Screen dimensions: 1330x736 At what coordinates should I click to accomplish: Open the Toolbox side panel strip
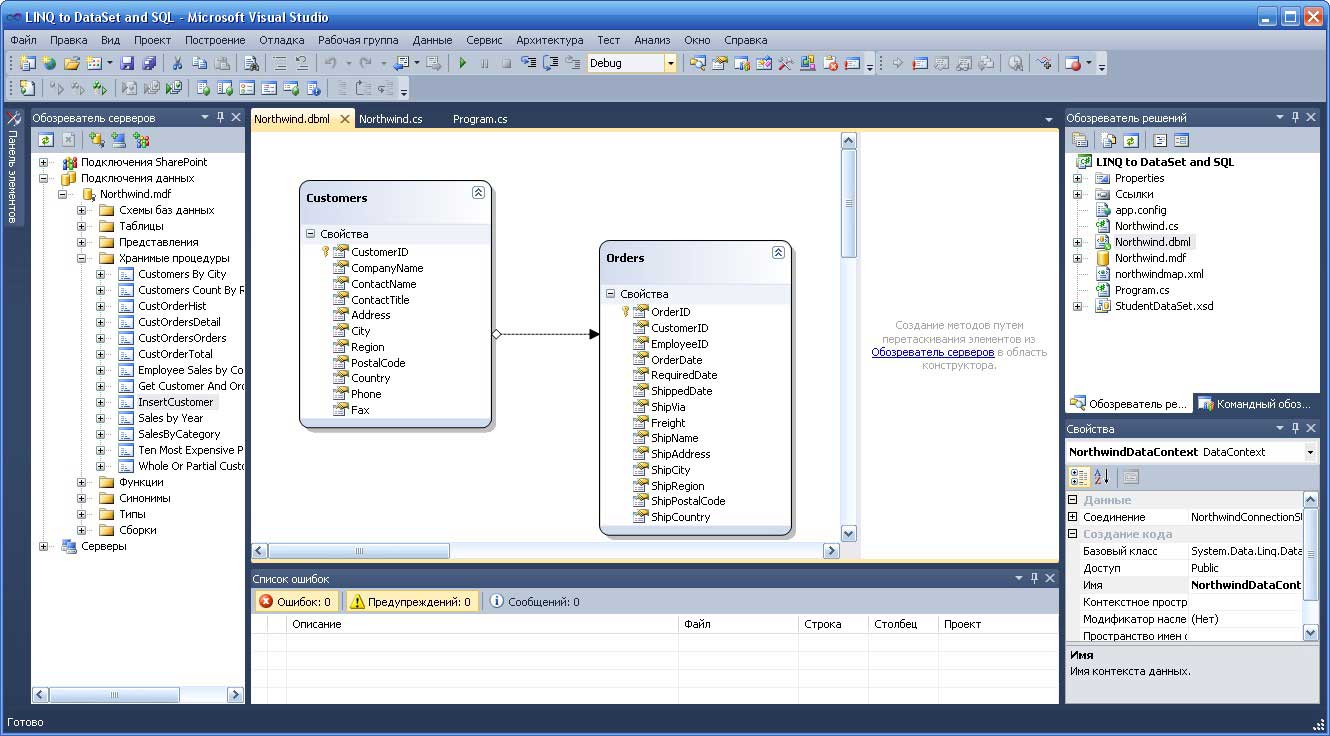click(14, 166)
